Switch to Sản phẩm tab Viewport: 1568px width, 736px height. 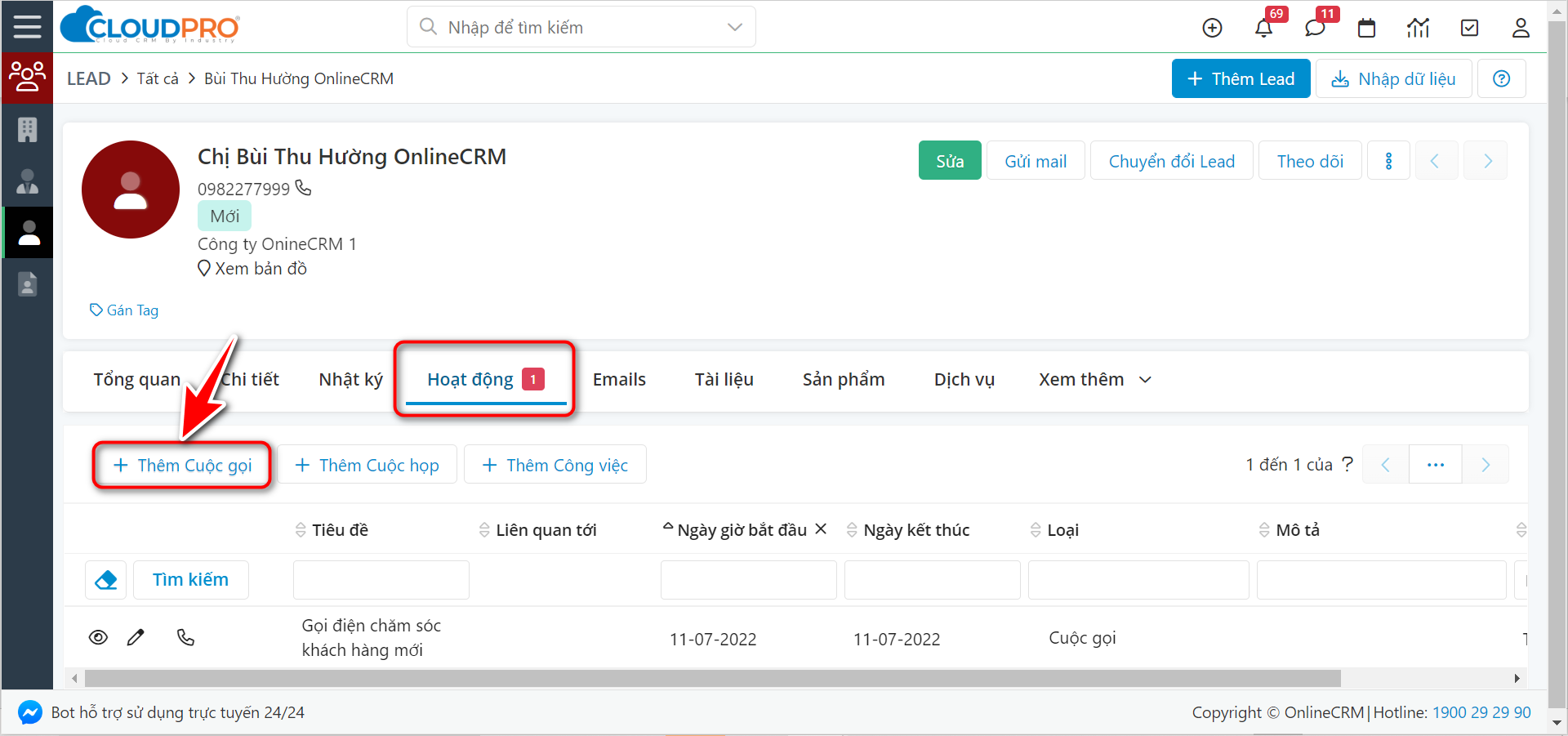[844, 380]
